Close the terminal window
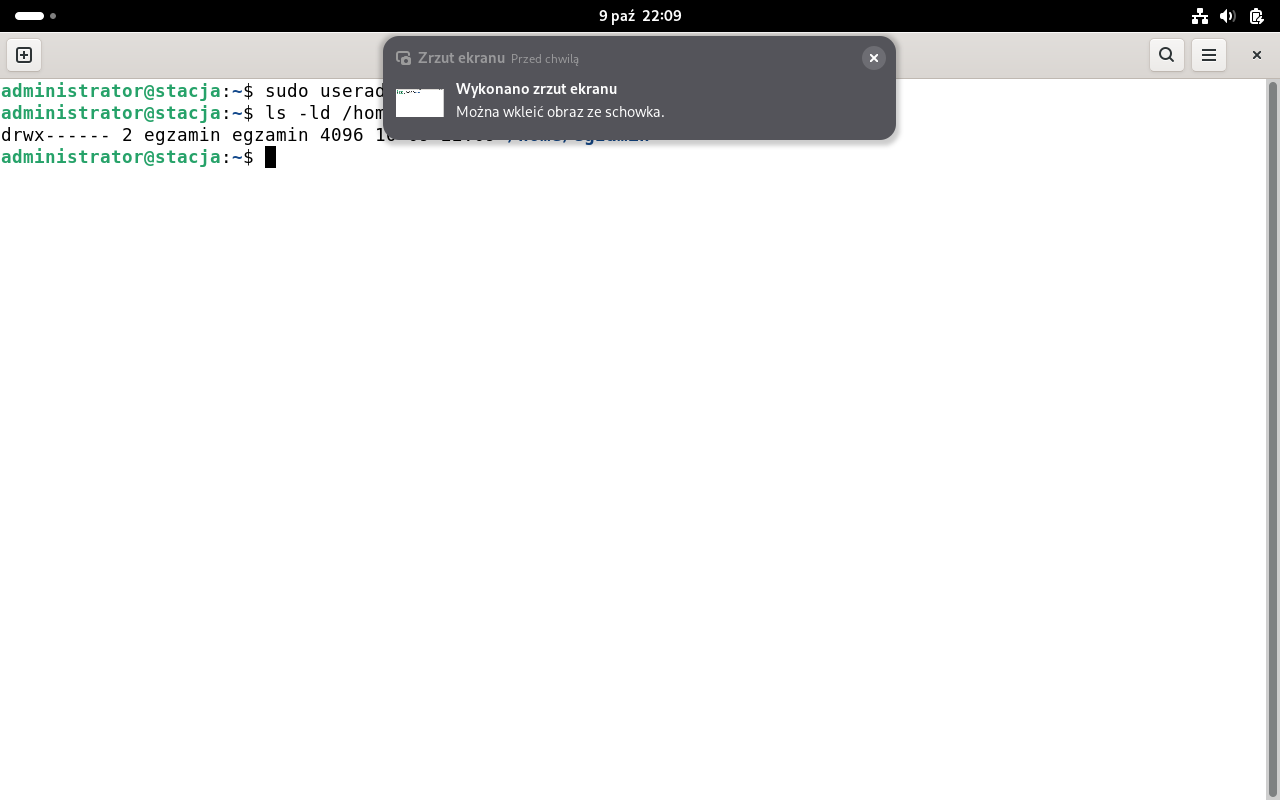 pos(1257,55)
